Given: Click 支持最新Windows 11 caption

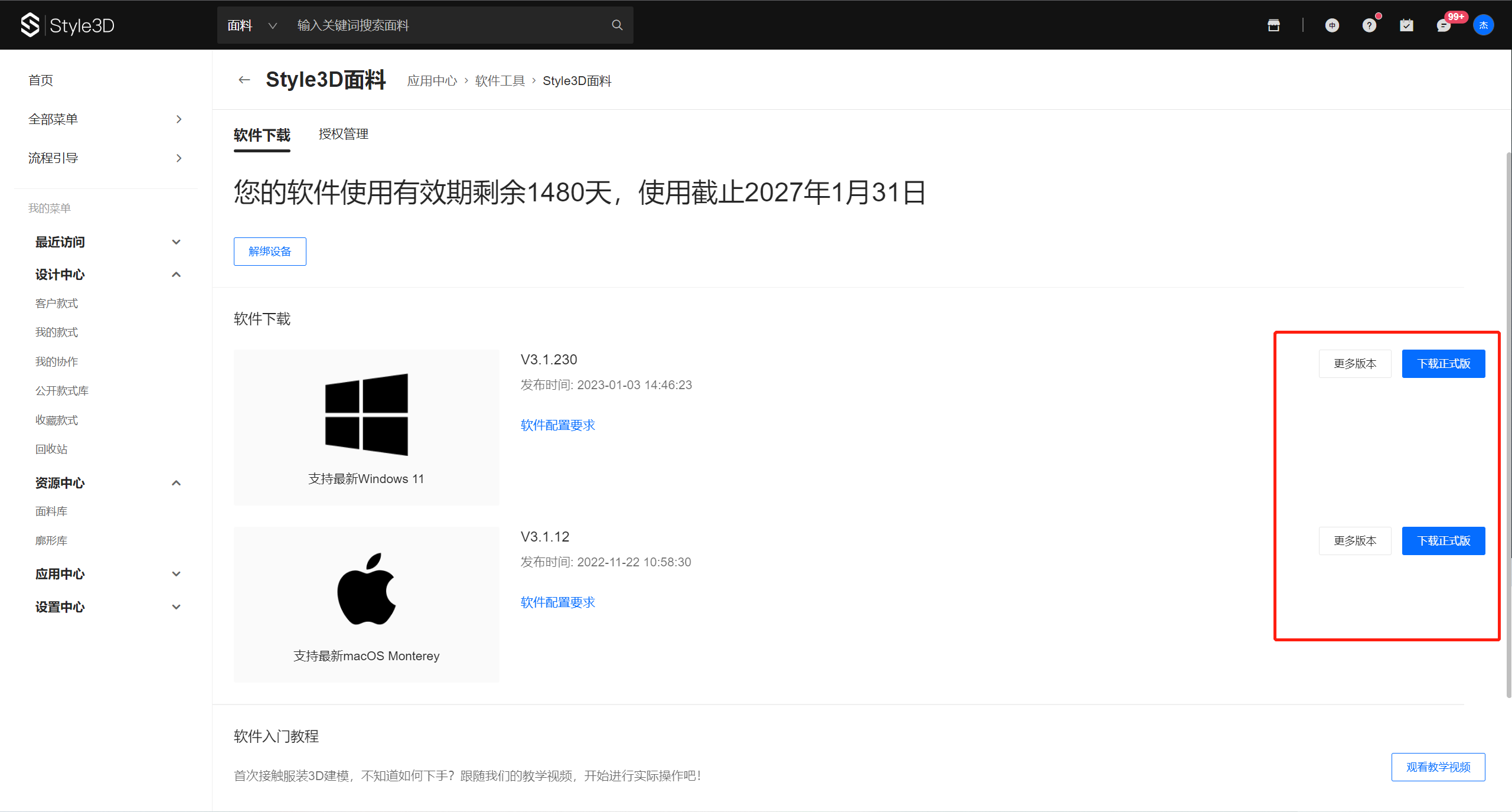Looking at the screenshot, I should coord(366,479).
